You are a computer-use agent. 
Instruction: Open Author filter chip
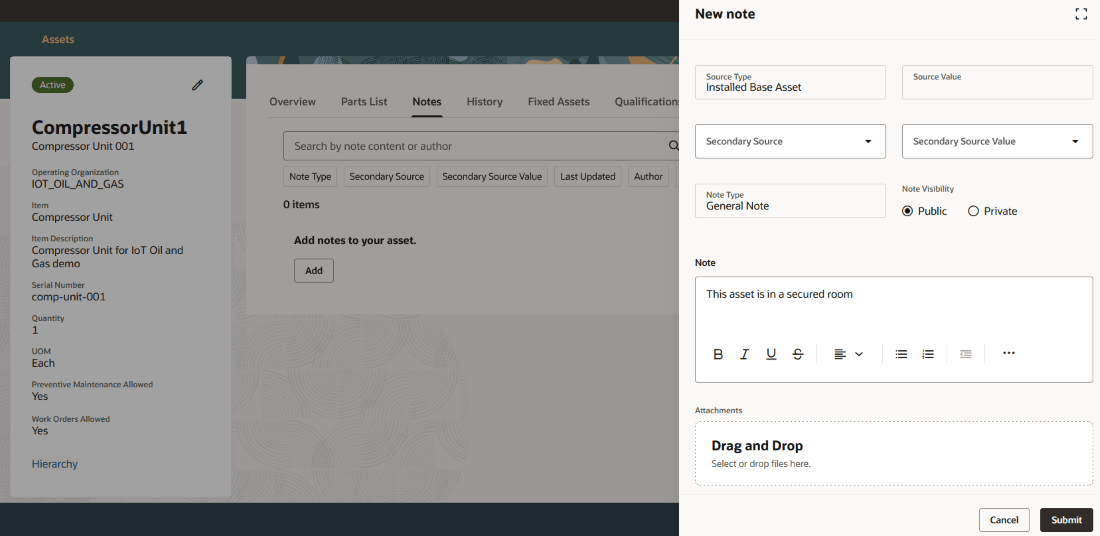point(648,177)
